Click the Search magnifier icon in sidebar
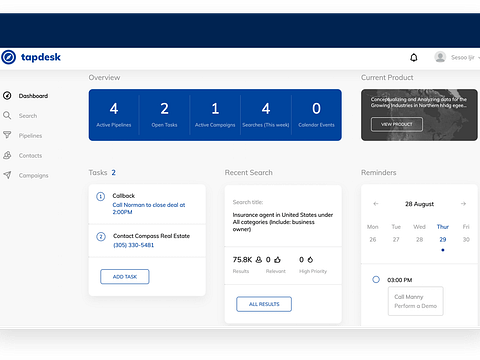 [7, 115]
